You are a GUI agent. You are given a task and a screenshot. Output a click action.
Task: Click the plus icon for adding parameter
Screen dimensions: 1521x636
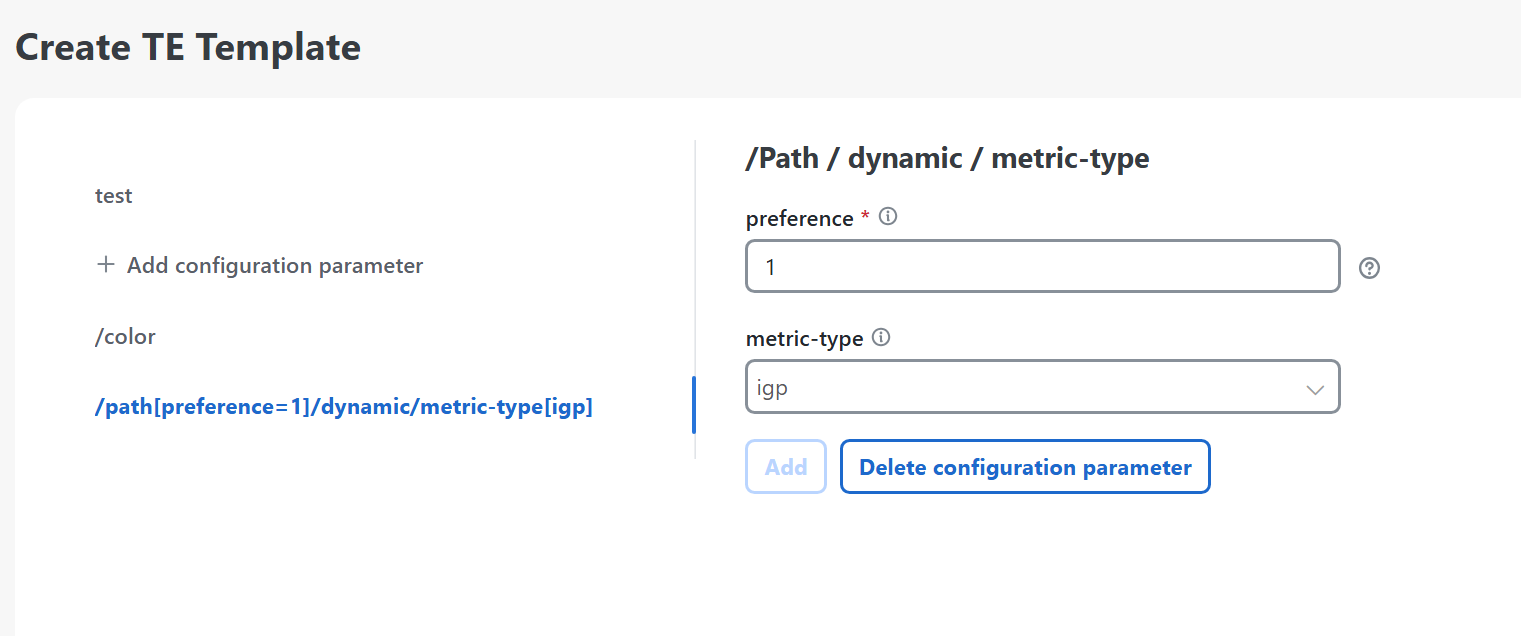(105, 265)
